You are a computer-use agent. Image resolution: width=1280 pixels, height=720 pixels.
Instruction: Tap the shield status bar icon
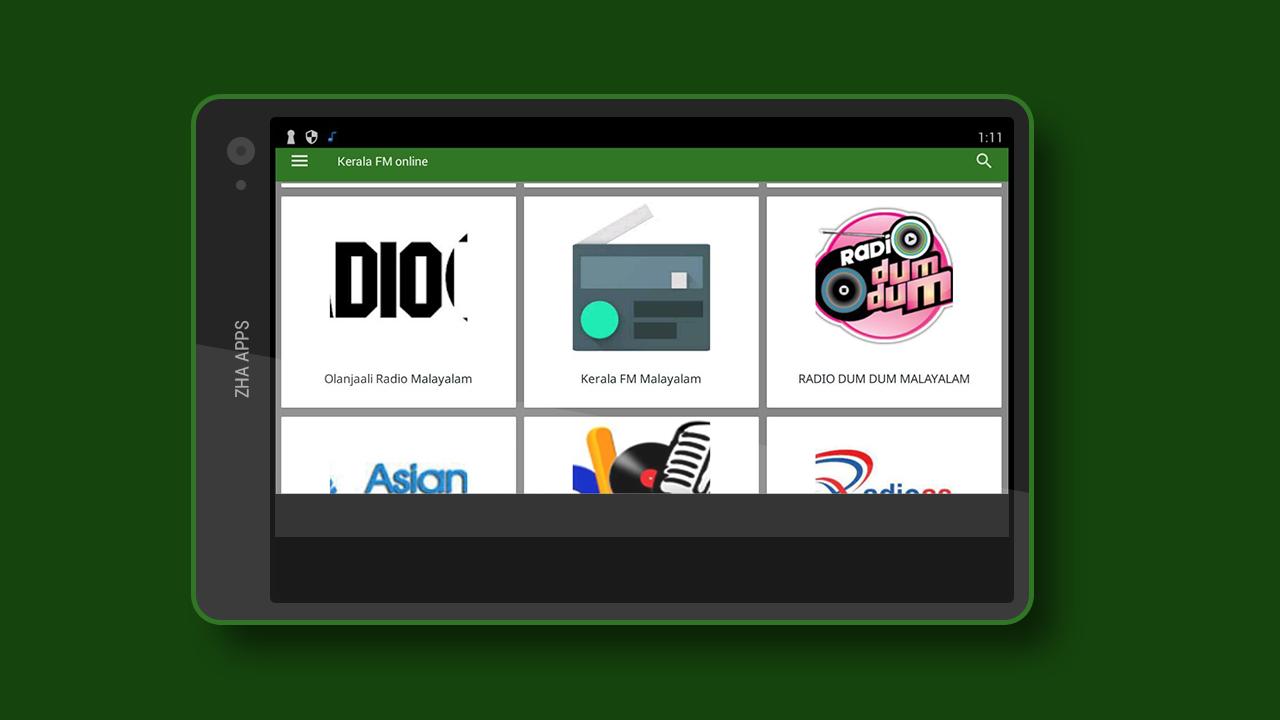click(311, 137)
